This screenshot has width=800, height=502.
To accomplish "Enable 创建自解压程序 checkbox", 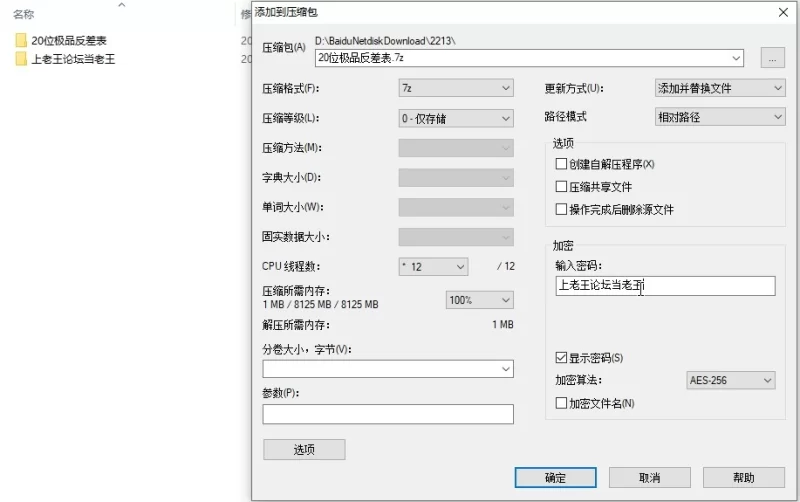I will pyautogui.click(x=561, y=164).
